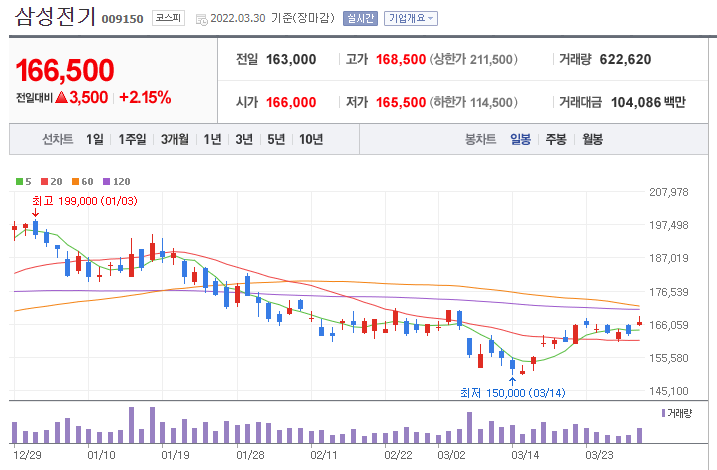This screenshot has width=717, height=470.
Task: Click the 01/28 date axis label
Action: pos(250,455)
